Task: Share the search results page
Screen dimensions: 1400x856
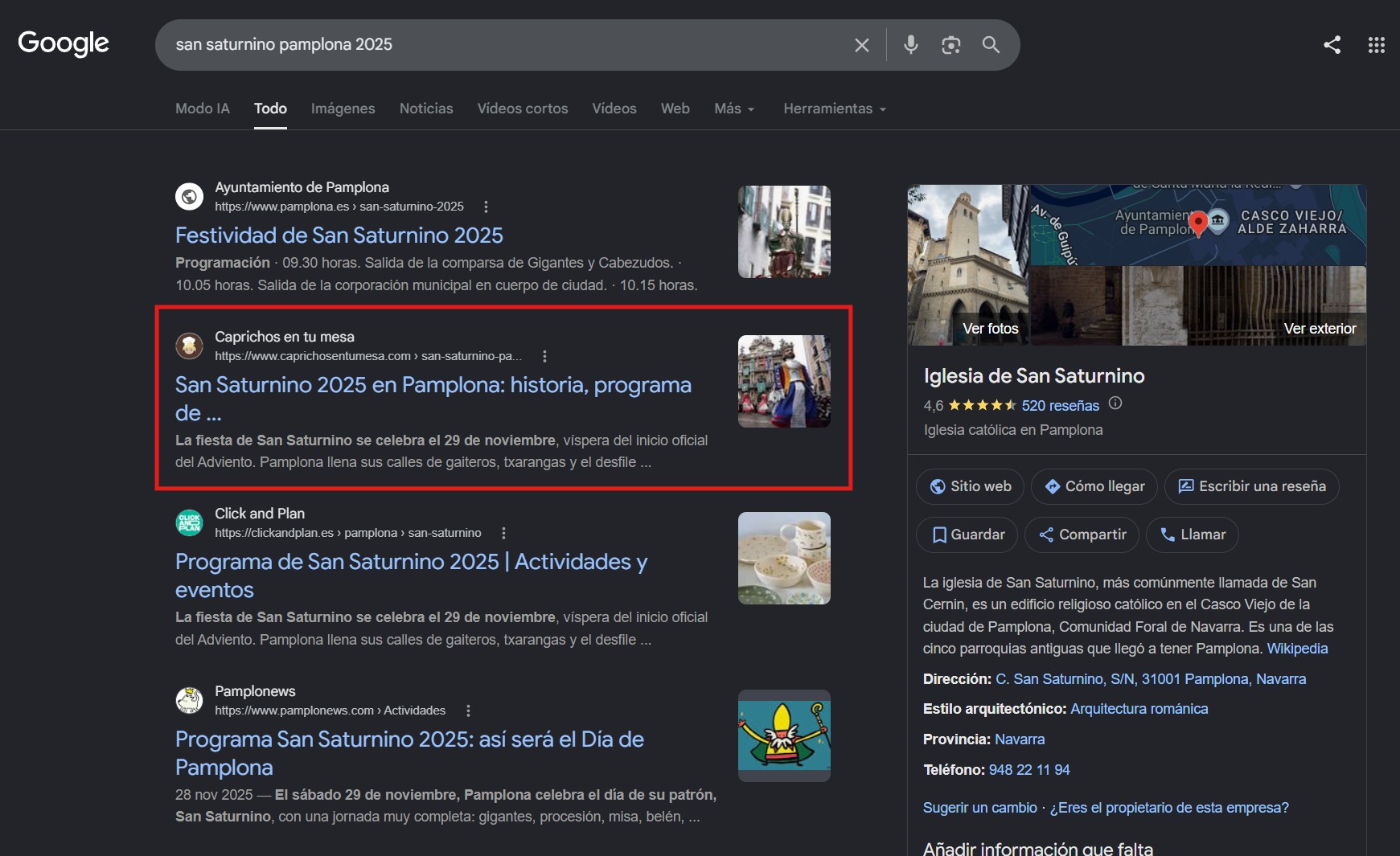Action: [x=1332, y=45]
